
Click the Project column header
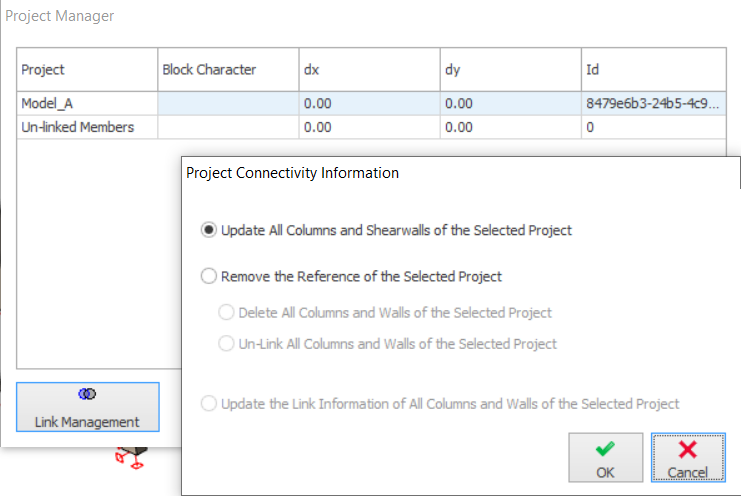87,70
